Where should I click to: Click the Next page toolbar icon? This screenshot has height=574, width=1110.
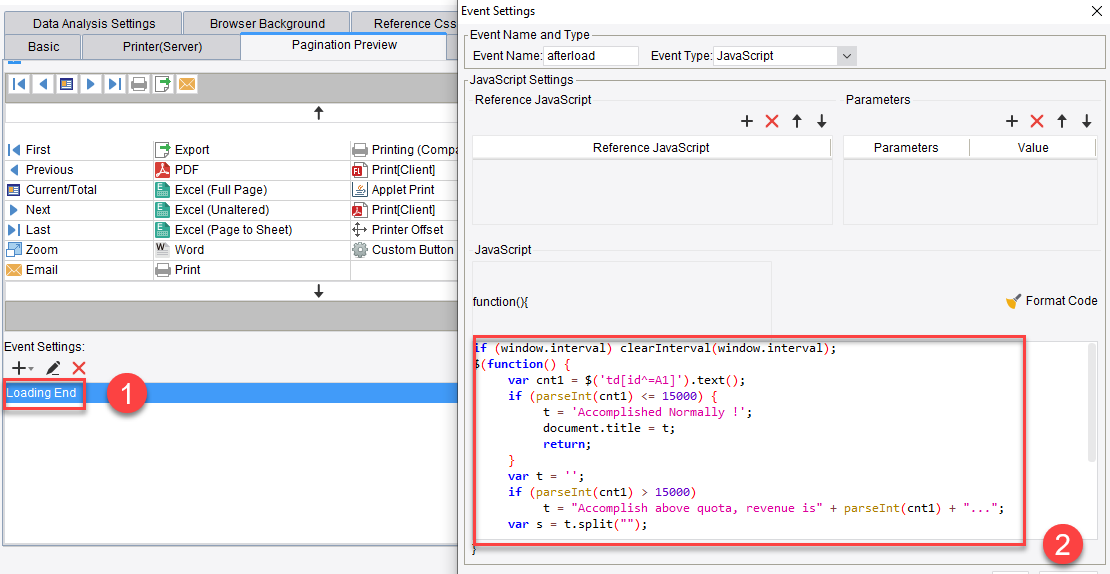pyautogui.click(x=91, y=84)
